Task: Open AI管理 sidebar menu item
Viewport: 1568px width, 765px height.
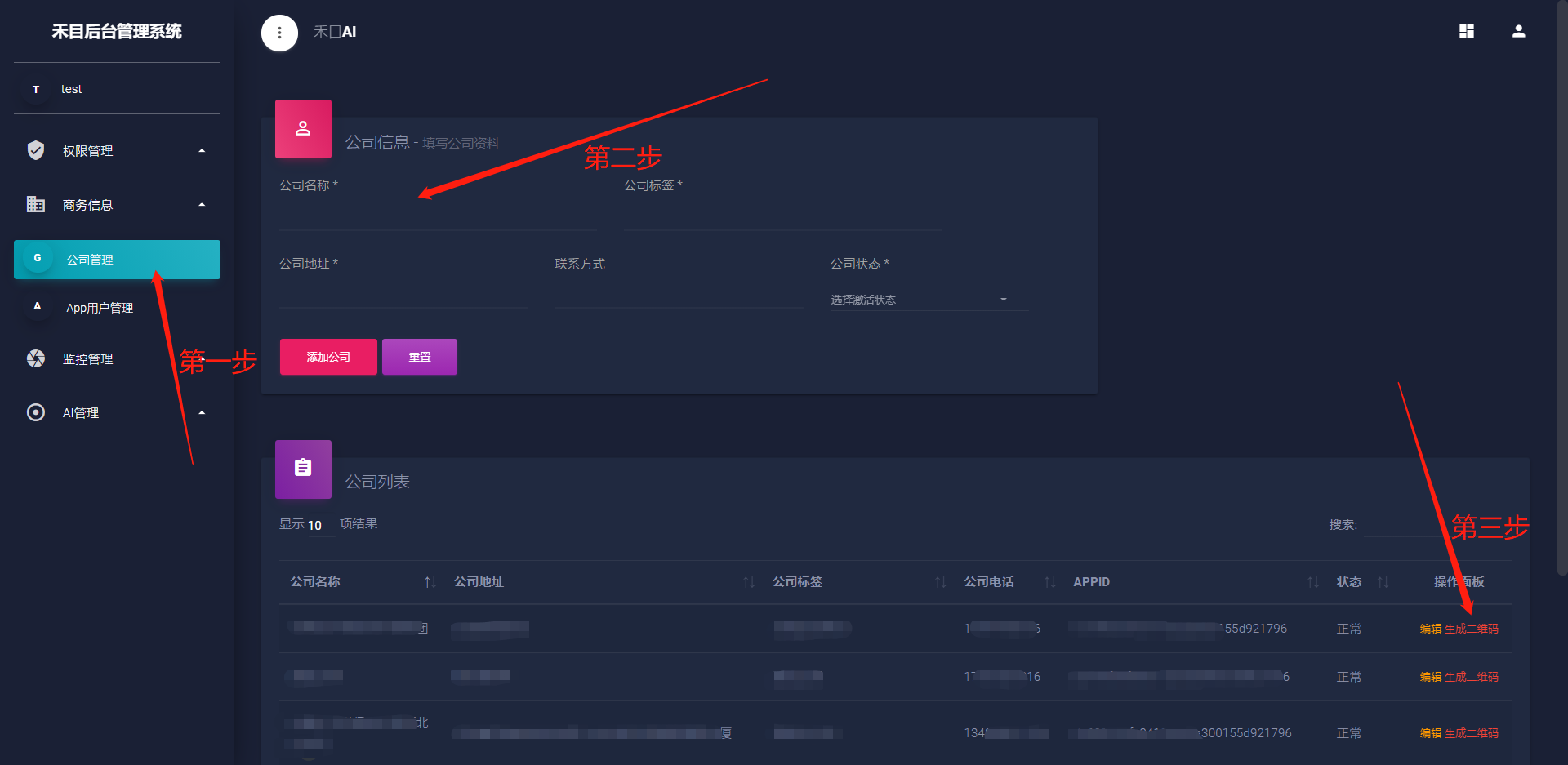Action: point(117,412)
